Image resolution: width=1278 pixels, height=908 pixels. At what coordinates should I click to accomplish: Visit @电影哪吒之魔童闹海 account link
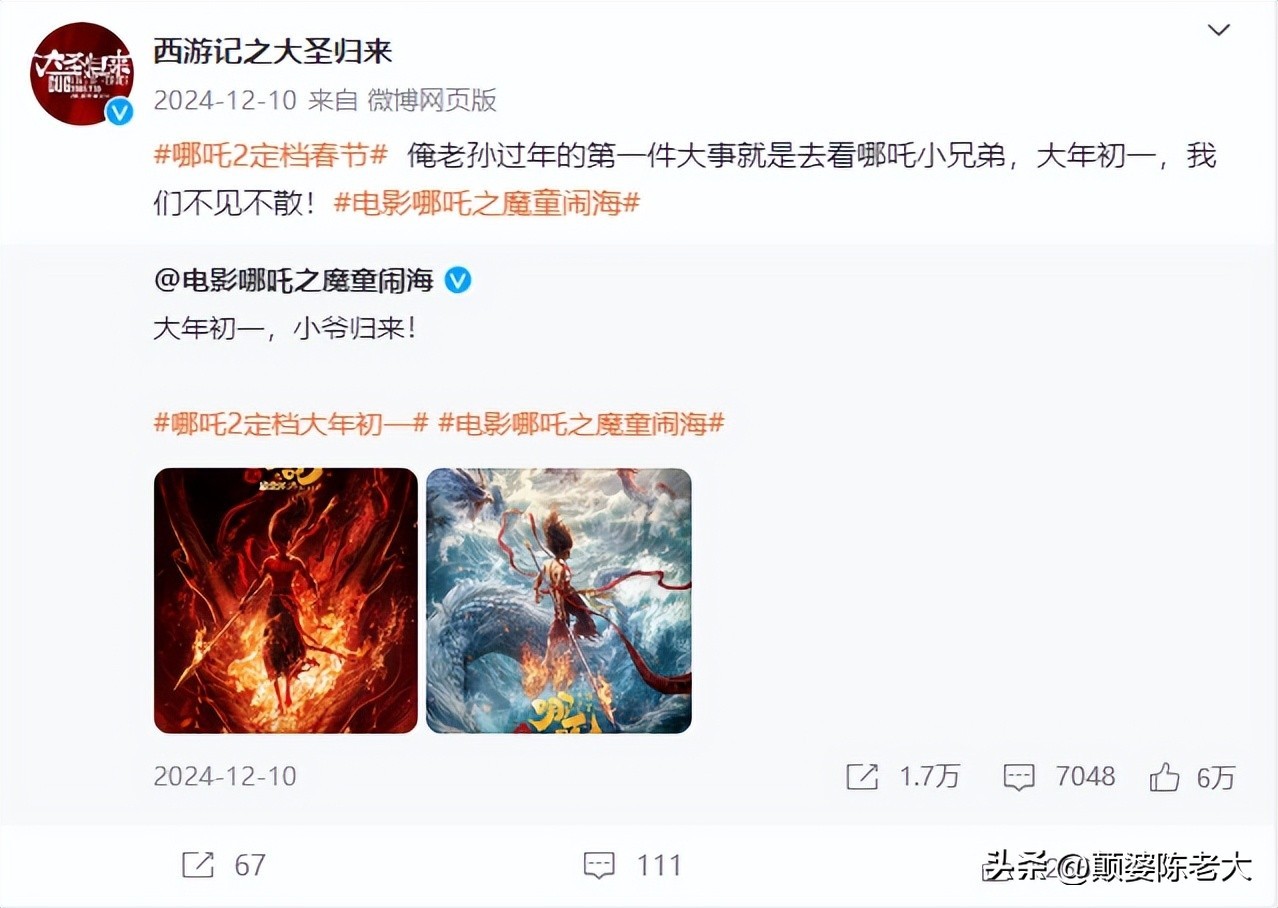(294, 281)
